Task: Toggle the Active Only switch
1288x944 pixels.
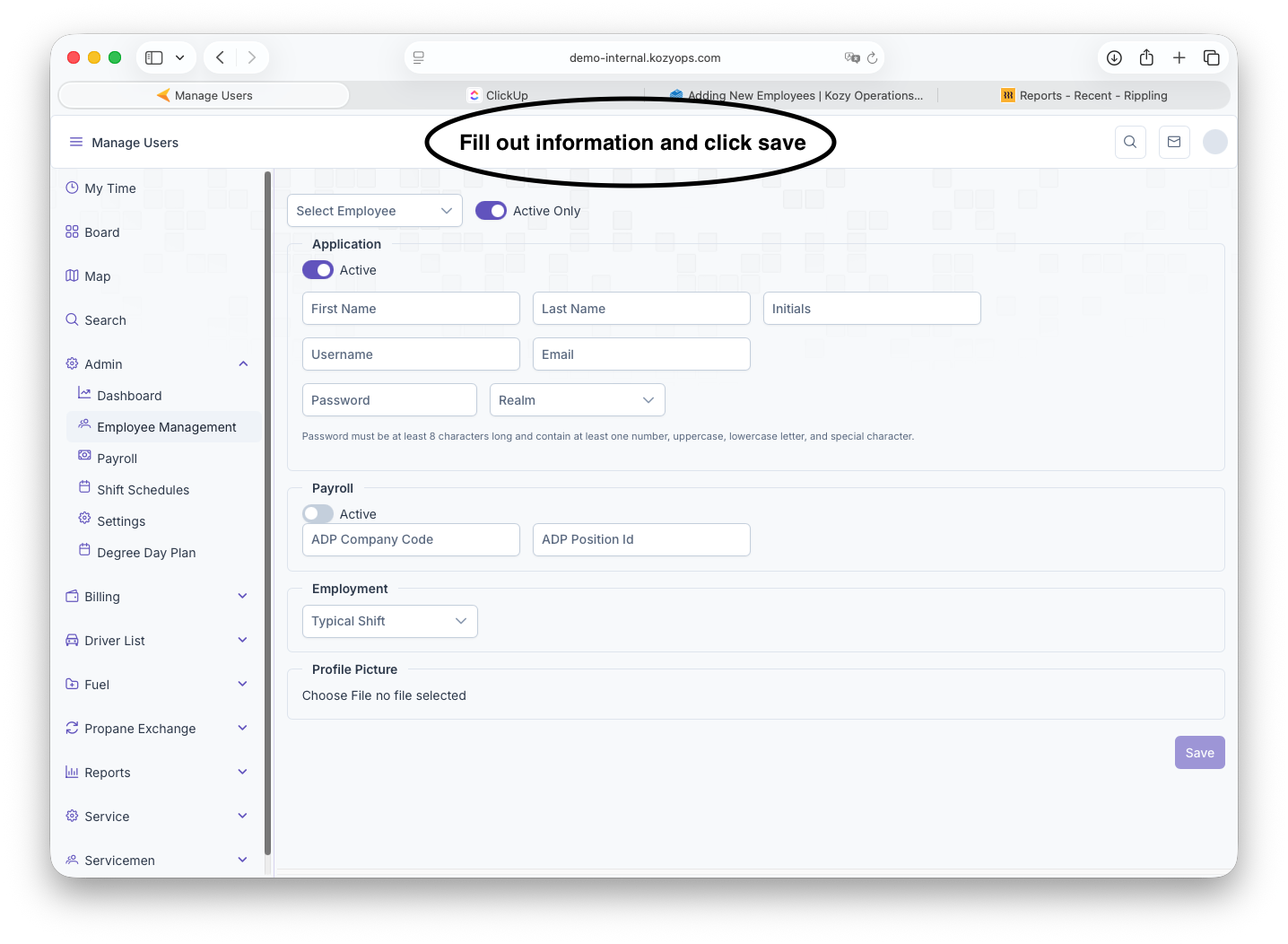Action: point(491,211)
